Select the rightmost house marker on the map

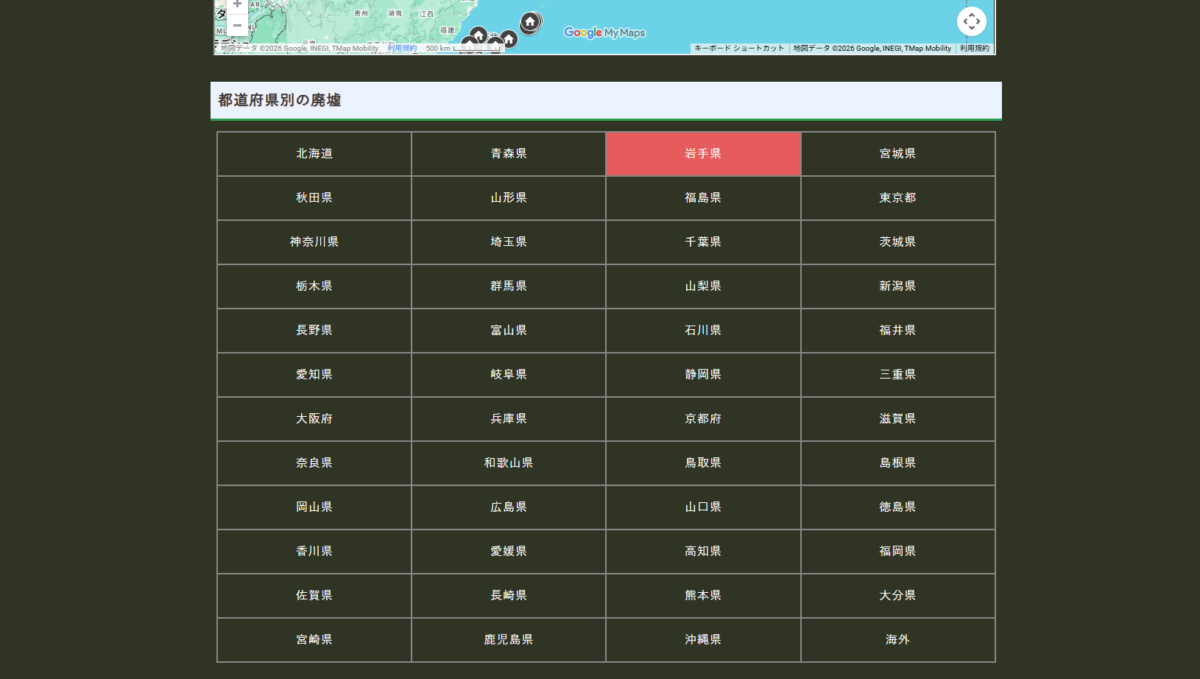pos(530,20)
